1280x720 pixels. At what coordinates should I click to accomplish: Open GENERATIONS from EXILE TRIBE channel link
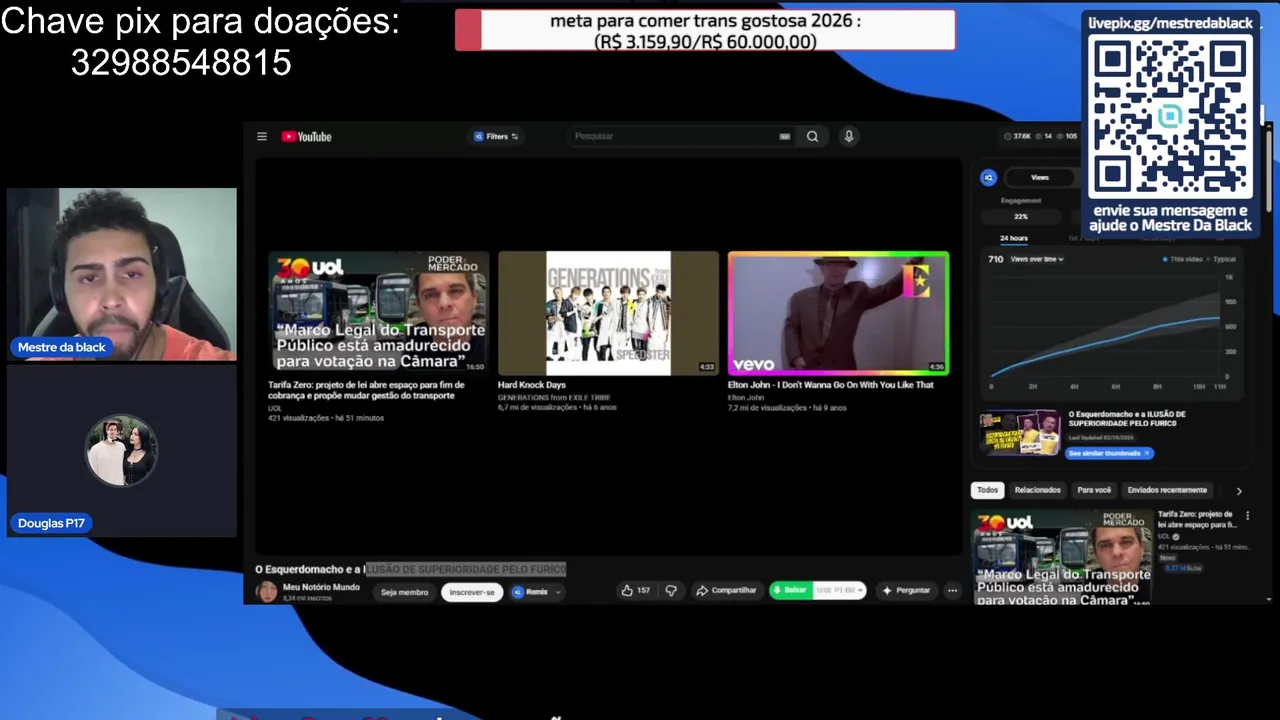[x=554, y=398]
